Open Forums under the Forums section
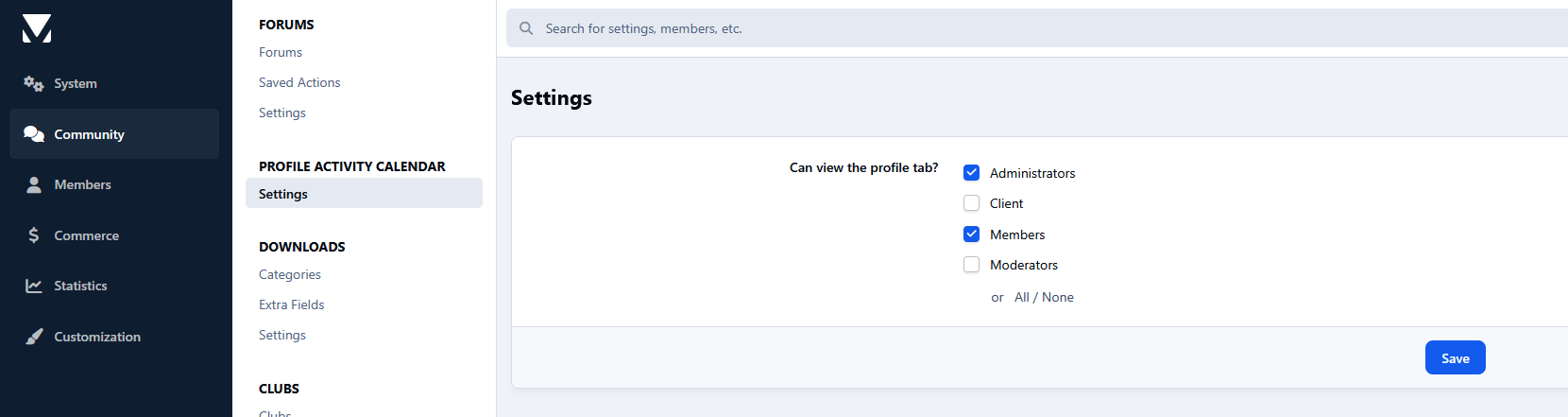Viewport: 1568px width, 417px height. 281,52
